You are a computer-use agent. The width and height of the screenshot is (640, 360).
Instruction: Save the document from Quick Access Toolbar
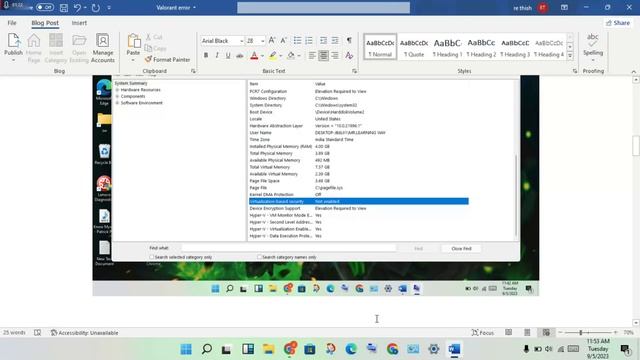coord(64,8)
